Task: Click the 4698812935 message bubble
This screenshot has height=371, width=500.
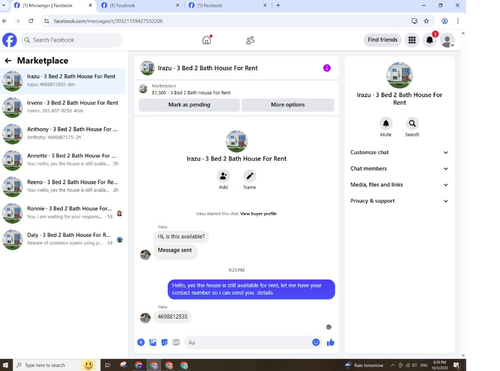Action: tap(173, 317)
